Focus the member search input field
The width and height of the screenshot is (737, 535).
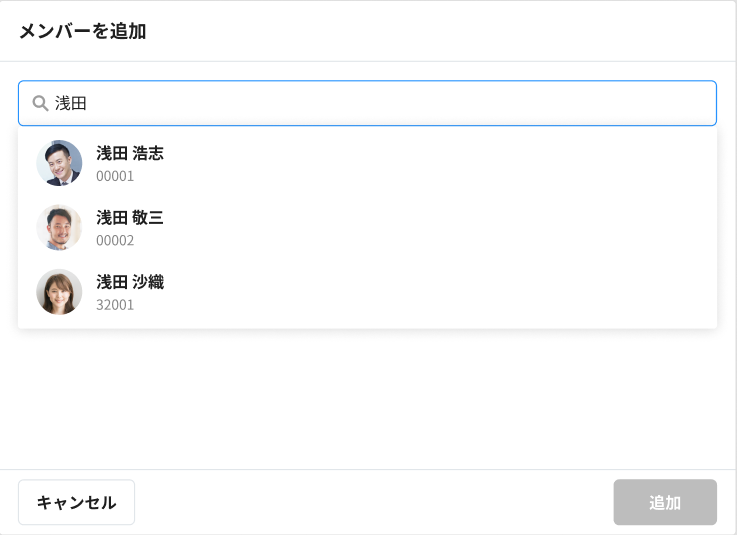point(380,103)
